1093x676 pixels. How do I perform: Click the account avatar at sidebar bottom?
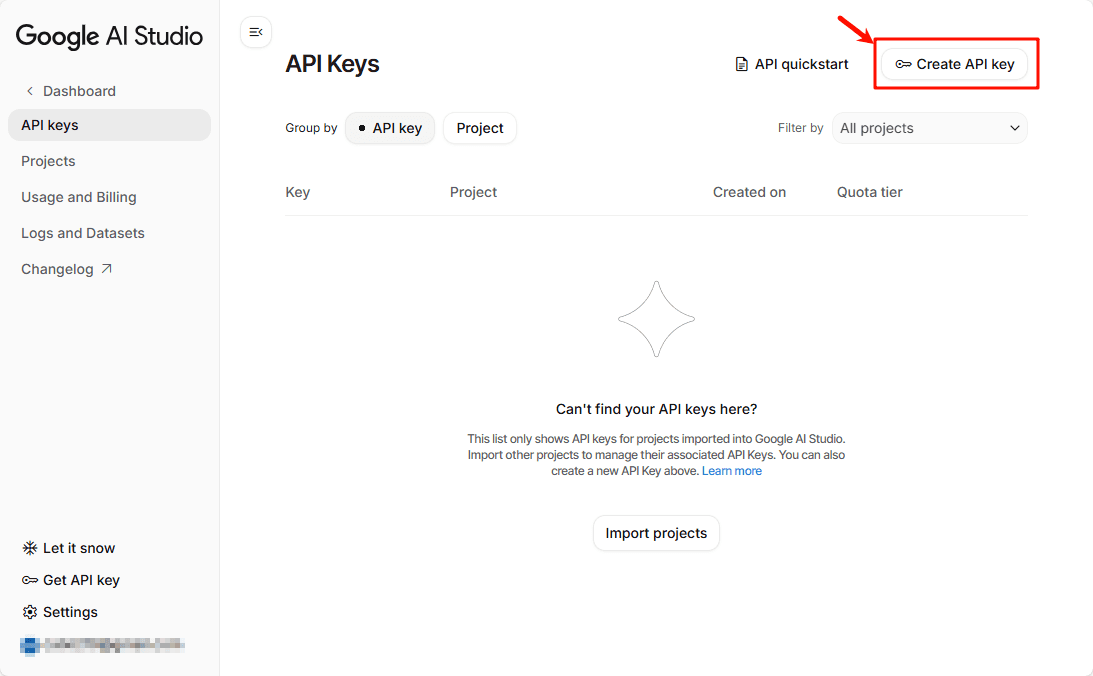coord(31,645)
